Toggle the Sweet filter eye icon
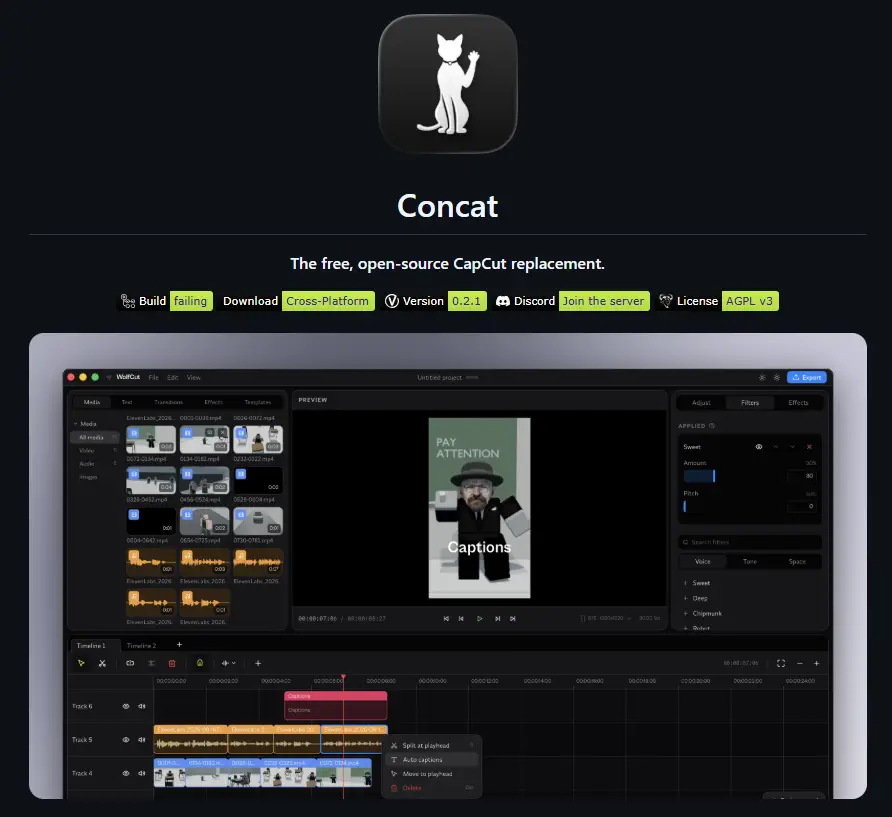The width and height of the screenshot is (892, 817). click(759, 447)
